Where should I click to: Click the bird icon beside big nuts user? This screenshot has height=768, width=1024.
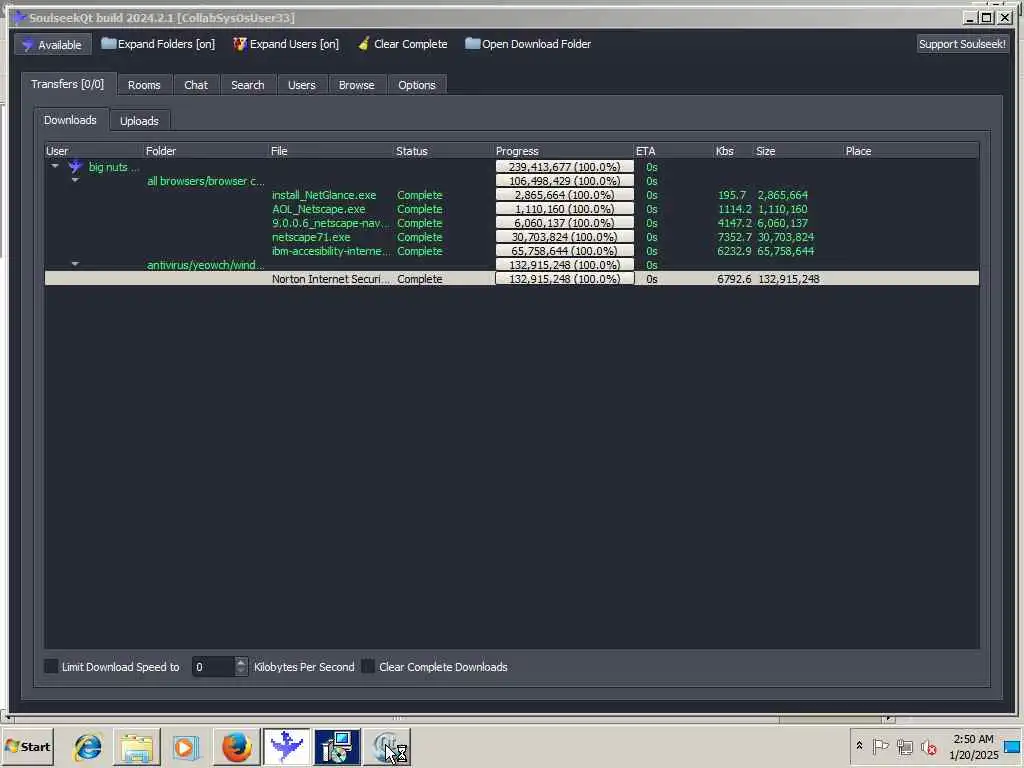pyautogui.click(x=76, y=167)
